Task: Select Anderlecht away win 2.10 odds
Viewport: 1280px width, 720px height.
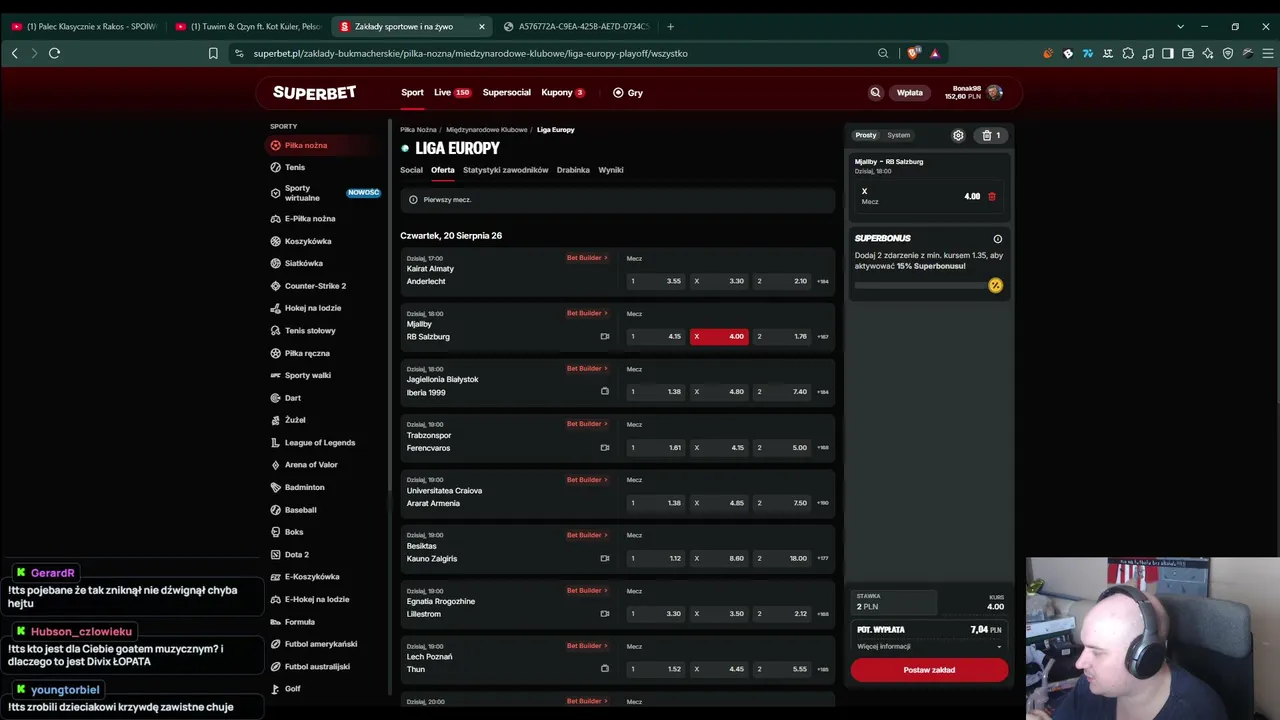Action: point(782,281)
